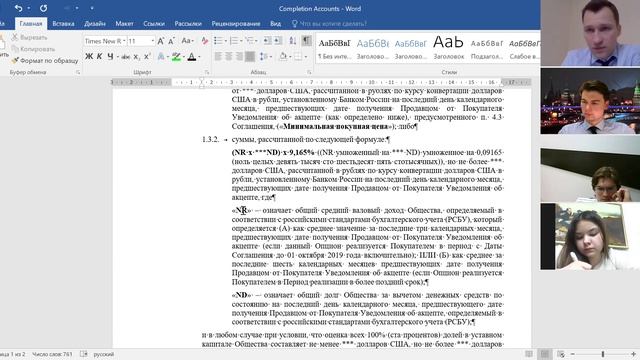Apply the first 'Заголово...' heading style
This screenshot has height=360, width=640.
[372, 49]
